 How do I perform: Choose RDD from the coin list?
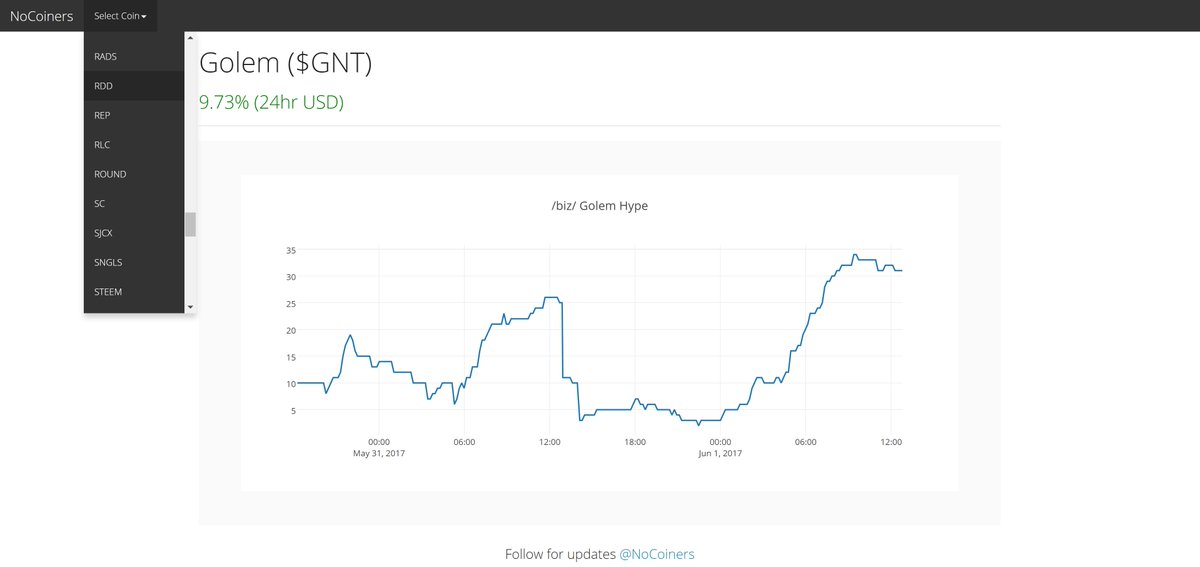point(134,86)
